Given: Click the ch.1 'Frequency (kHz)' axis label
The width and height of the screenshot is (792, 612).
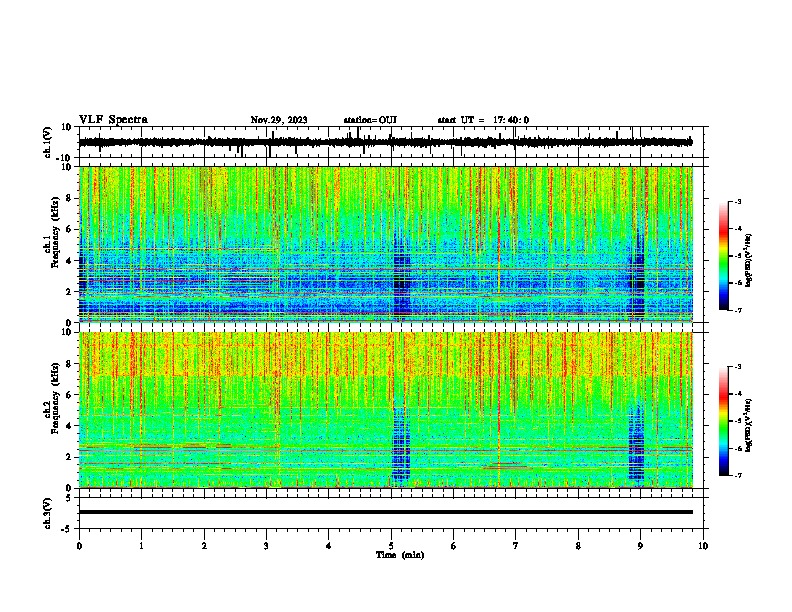Looking at the screenshot, I should [55, 233].
